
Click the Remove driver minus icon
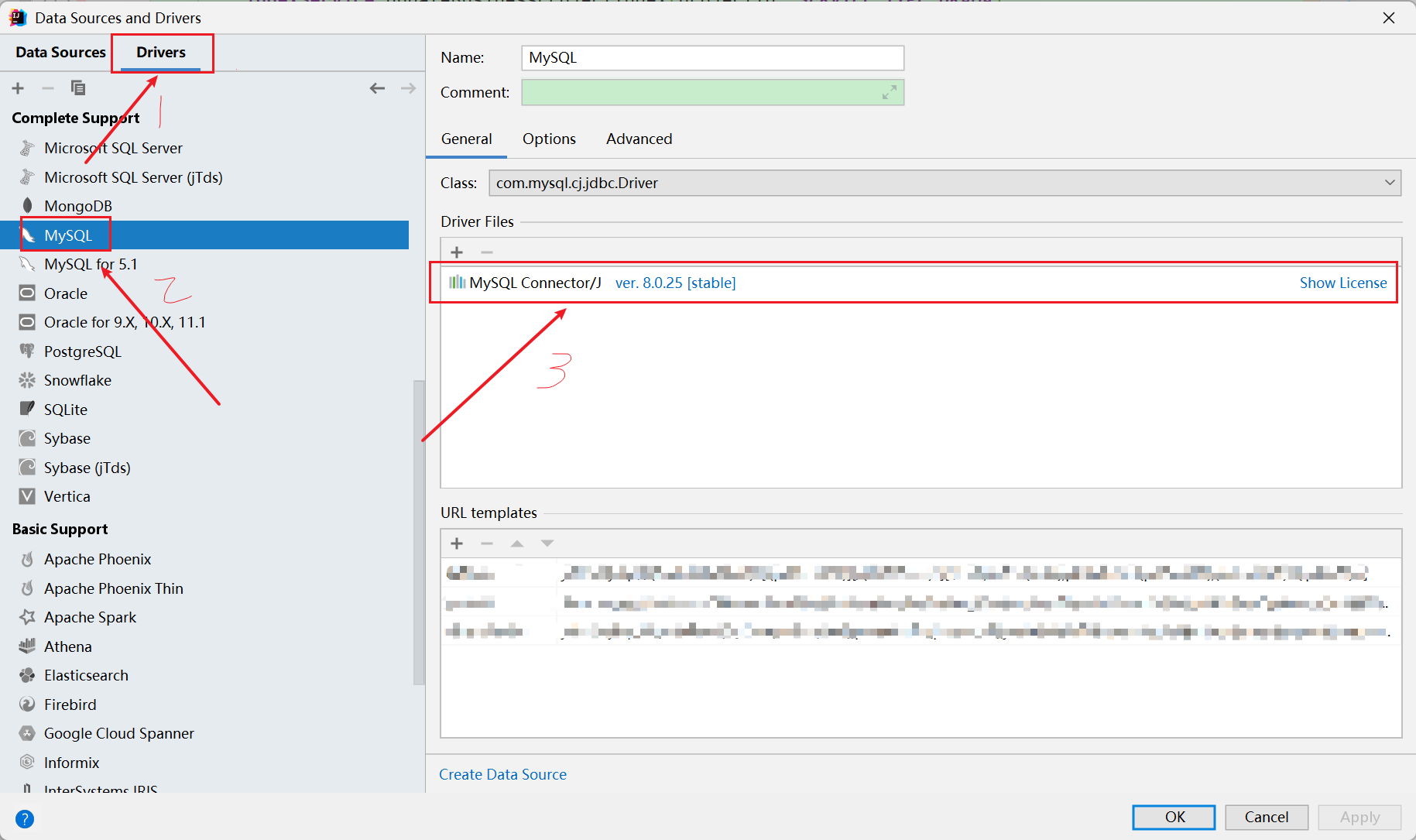pos(48,88)
